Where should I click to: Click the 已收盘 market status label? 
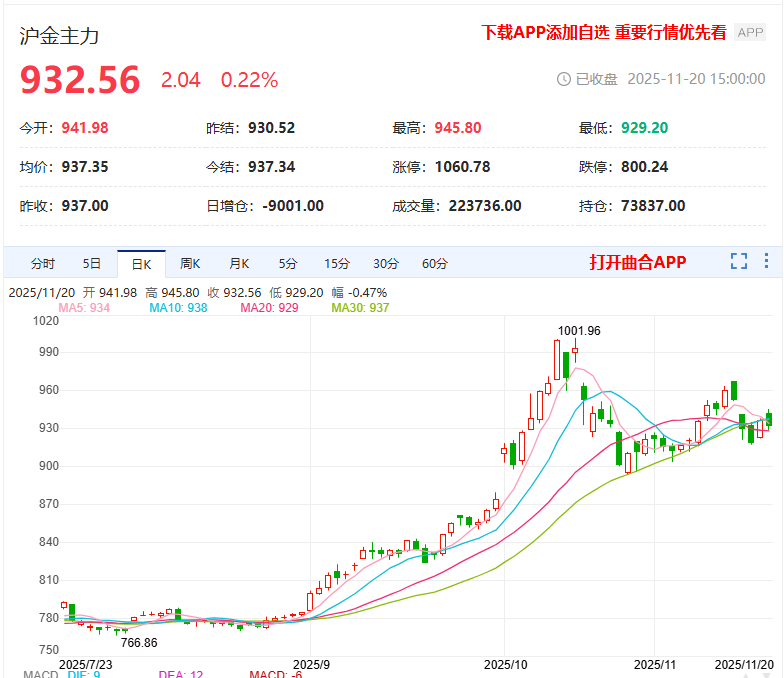coord(596,79)
